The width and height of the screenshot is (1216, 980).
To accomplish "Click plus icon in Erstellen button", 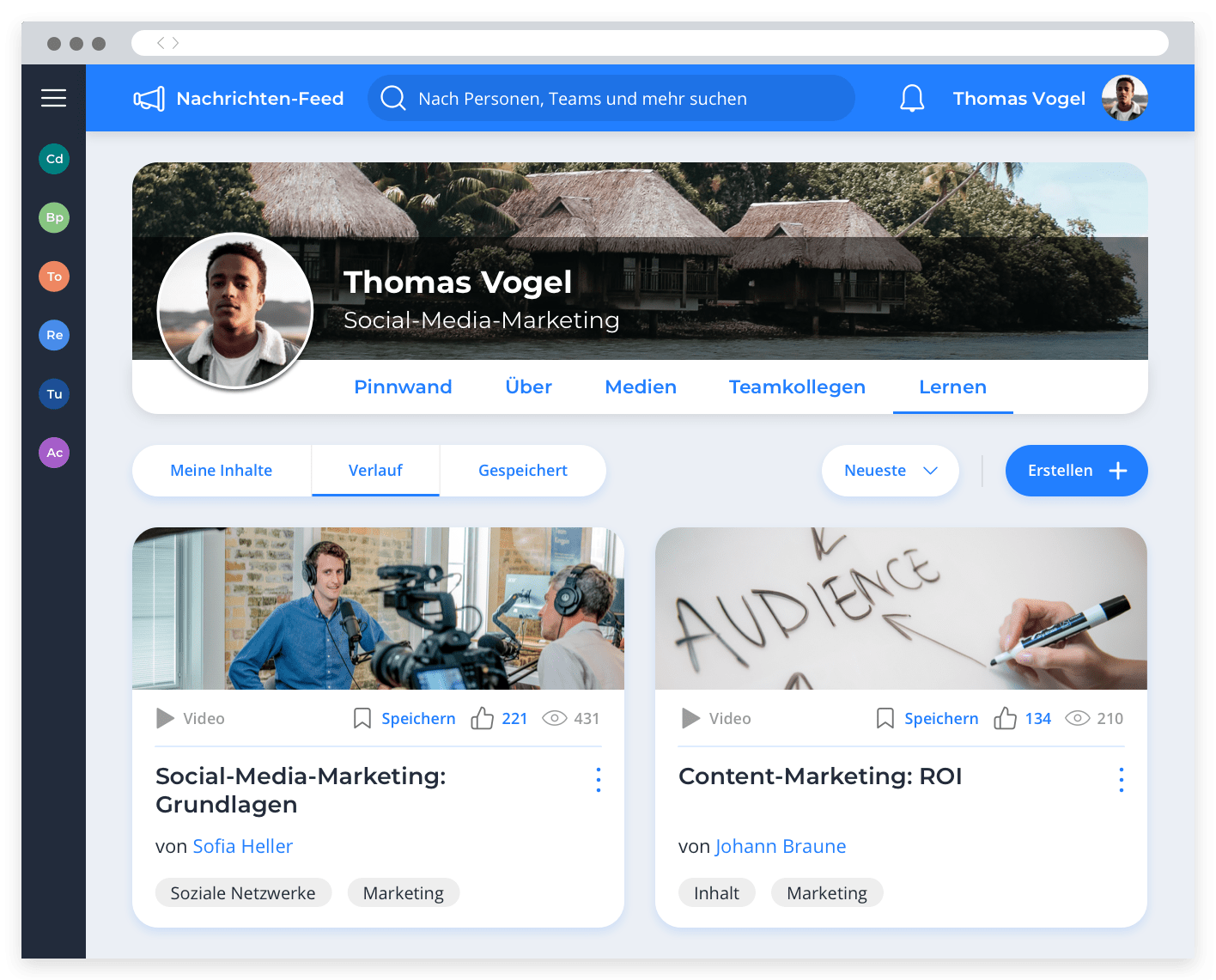I will coord(1118,471).
